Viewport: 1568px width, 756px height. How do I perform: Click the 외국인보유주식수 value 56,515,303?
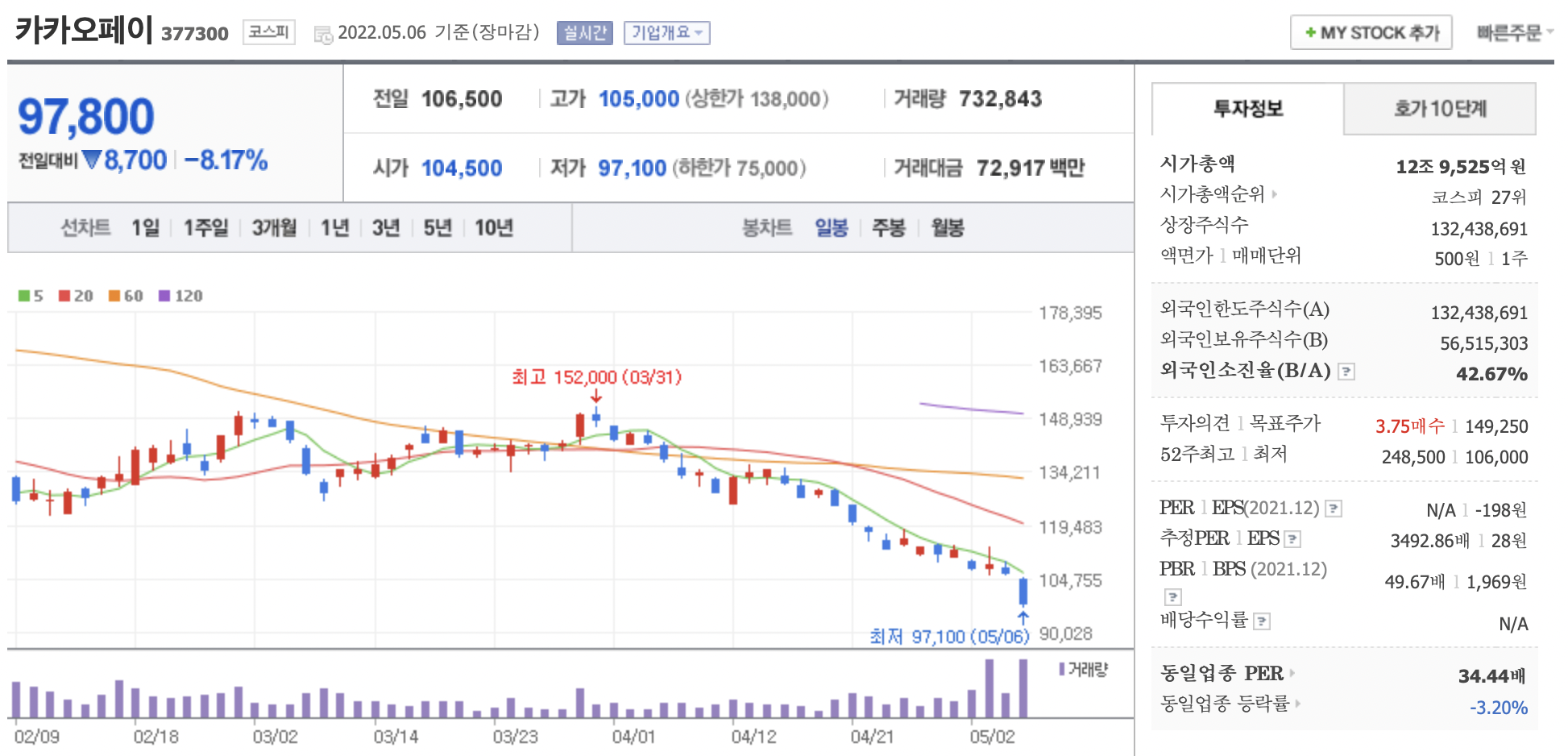[1484, 343]
